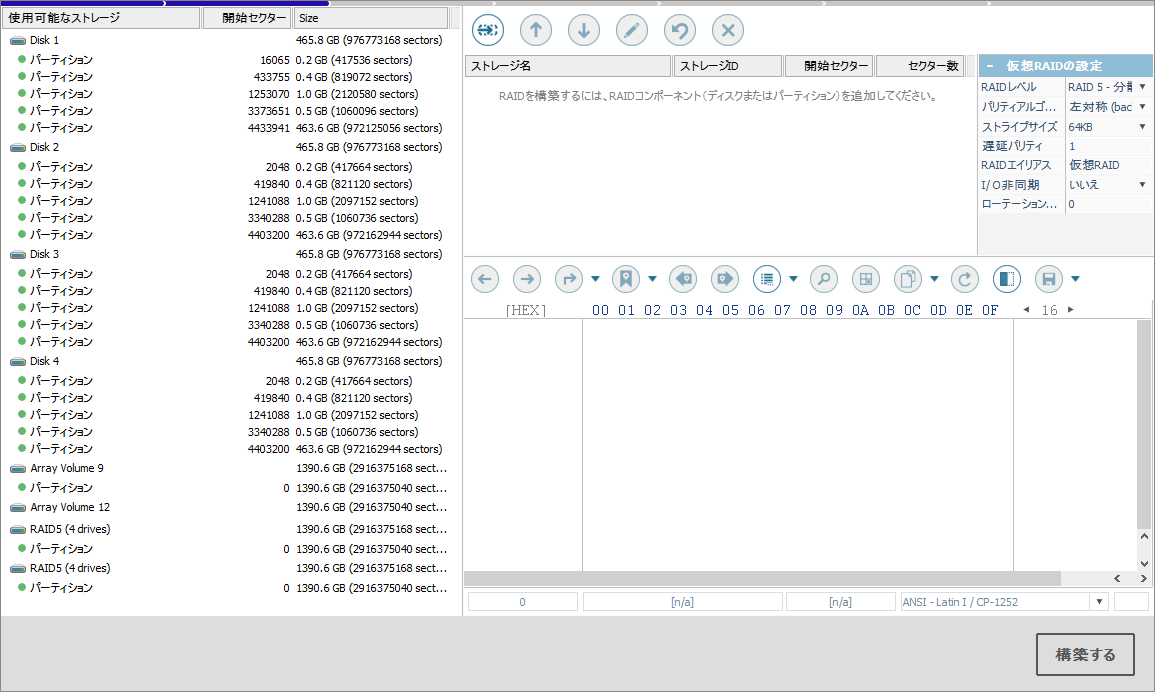This screenshot has width=1155, height=692.
Task: Click the ストレージ名 column header
Action: coord(568,66)
